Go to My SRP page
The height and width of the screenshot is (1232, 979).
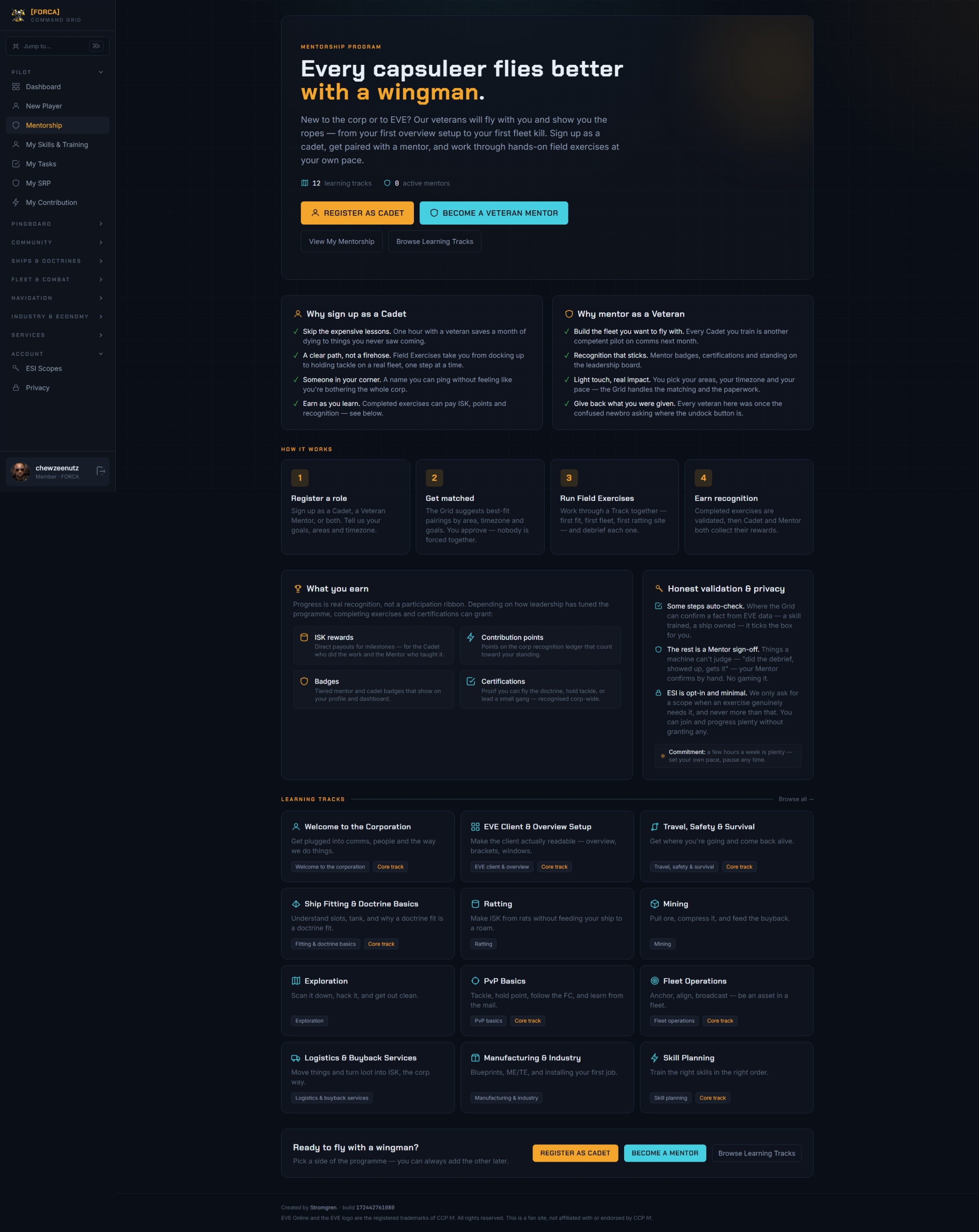pyautogui.click(x=58, y=183)
